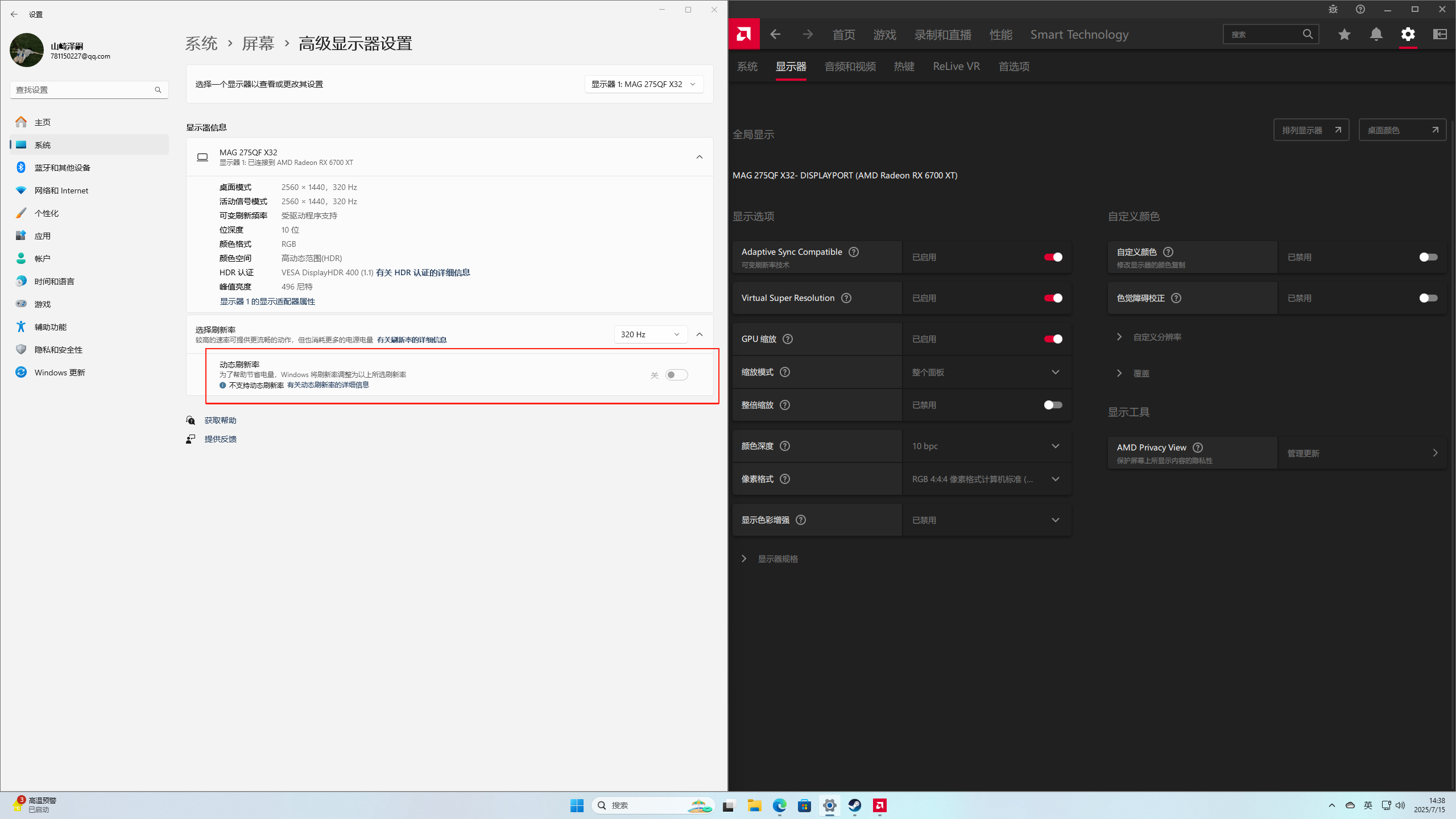Click the AMD back arrow

[775, 34]
